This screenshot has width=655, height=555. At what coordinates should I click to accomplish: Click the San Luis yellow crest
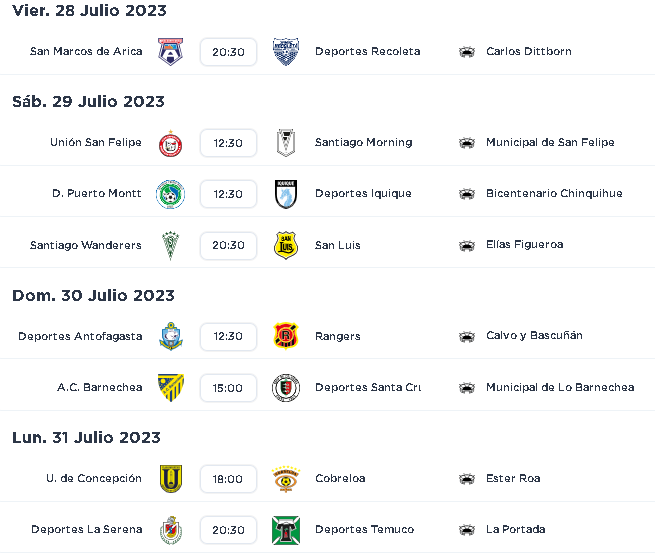coord(286,246)
